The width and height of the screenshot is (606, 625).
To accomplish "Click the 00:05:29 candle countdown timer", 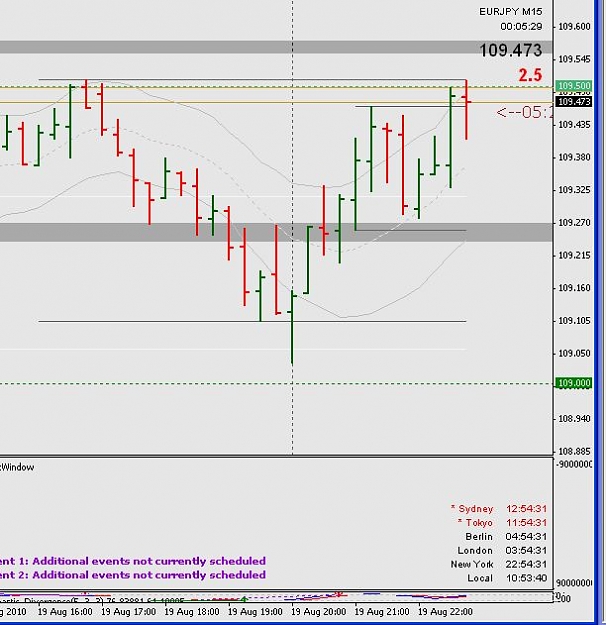I will click(x=521, y=26).
